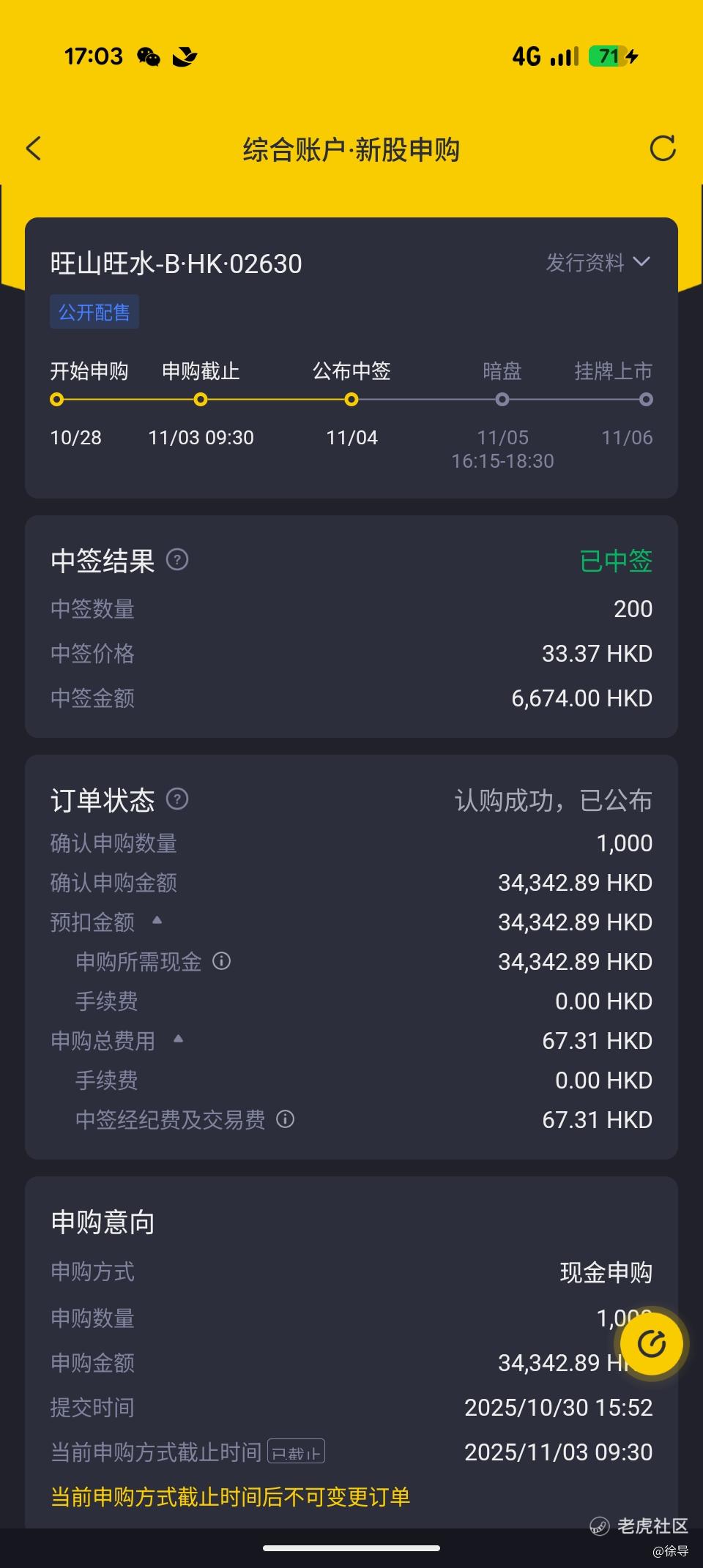Tap the 挂牌上市 timeline marker

pyautogui.click(x=646, y=400)
